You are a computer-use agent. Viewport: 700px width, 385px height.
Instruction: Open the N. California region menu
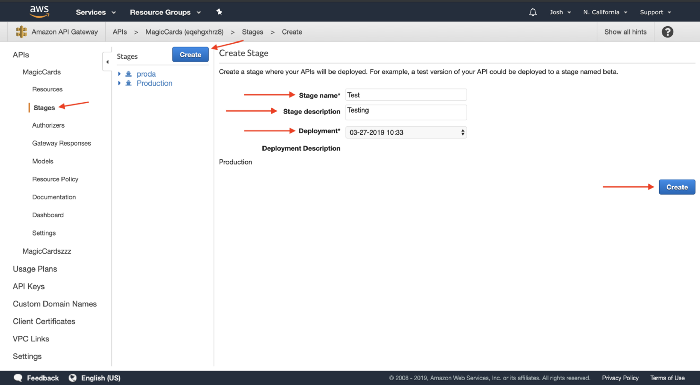605,12
